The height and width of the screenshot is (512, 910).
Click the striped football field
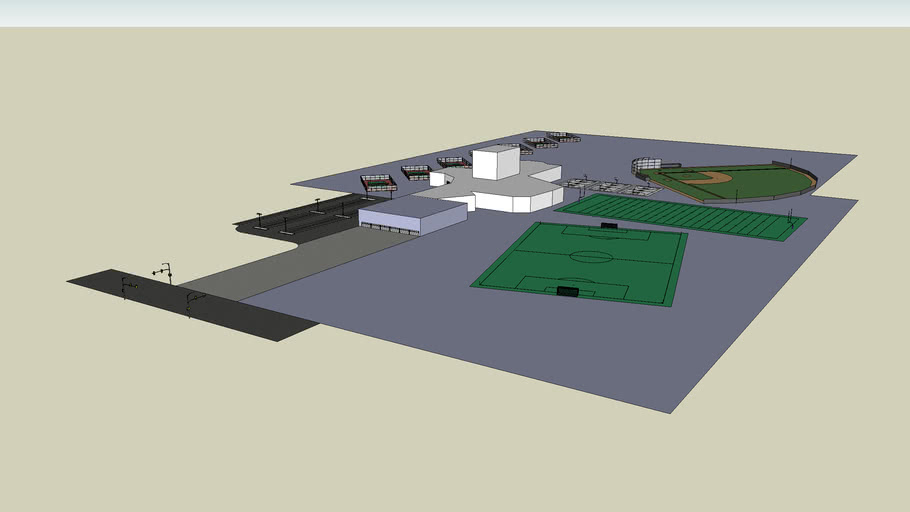[680, 216]
